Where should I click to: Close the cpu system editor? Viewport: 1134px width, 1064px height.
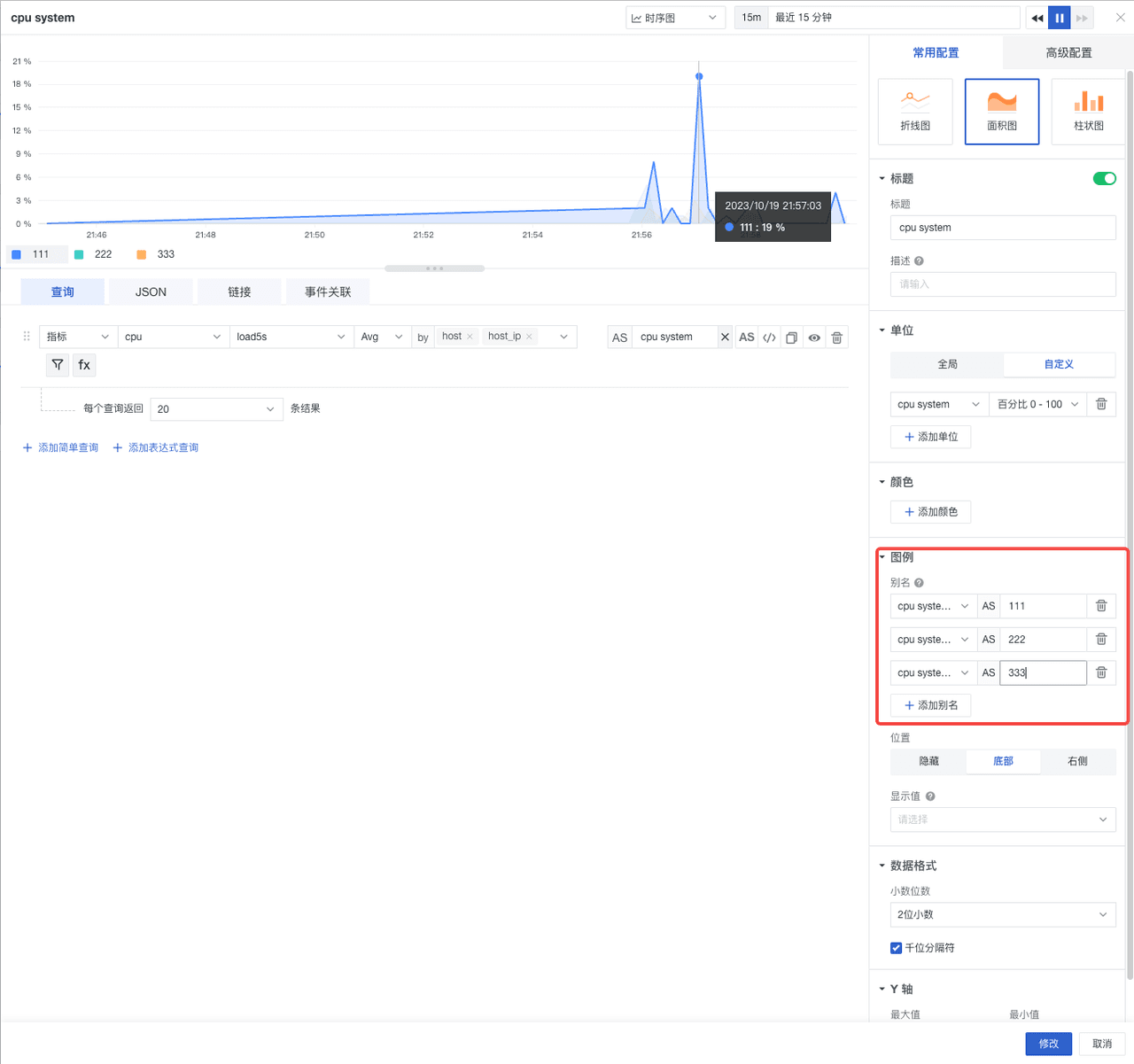pos(1120,17)
